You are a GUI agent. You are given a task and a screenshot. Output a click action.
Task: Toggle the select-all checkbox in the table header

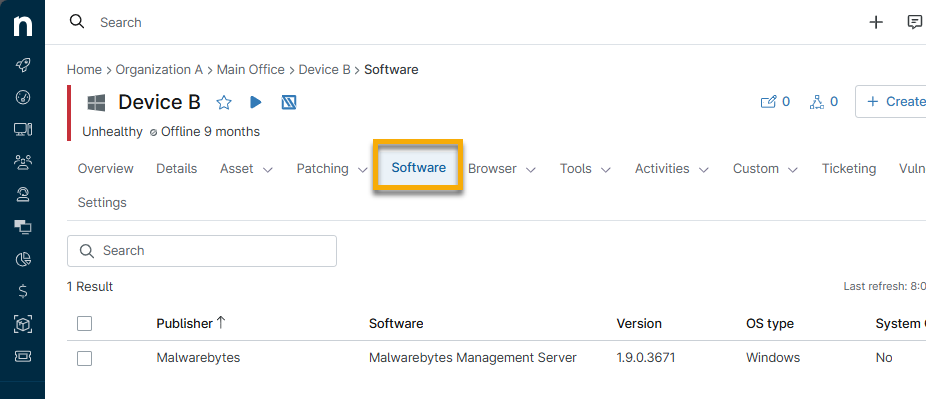(x=84, y=323)
